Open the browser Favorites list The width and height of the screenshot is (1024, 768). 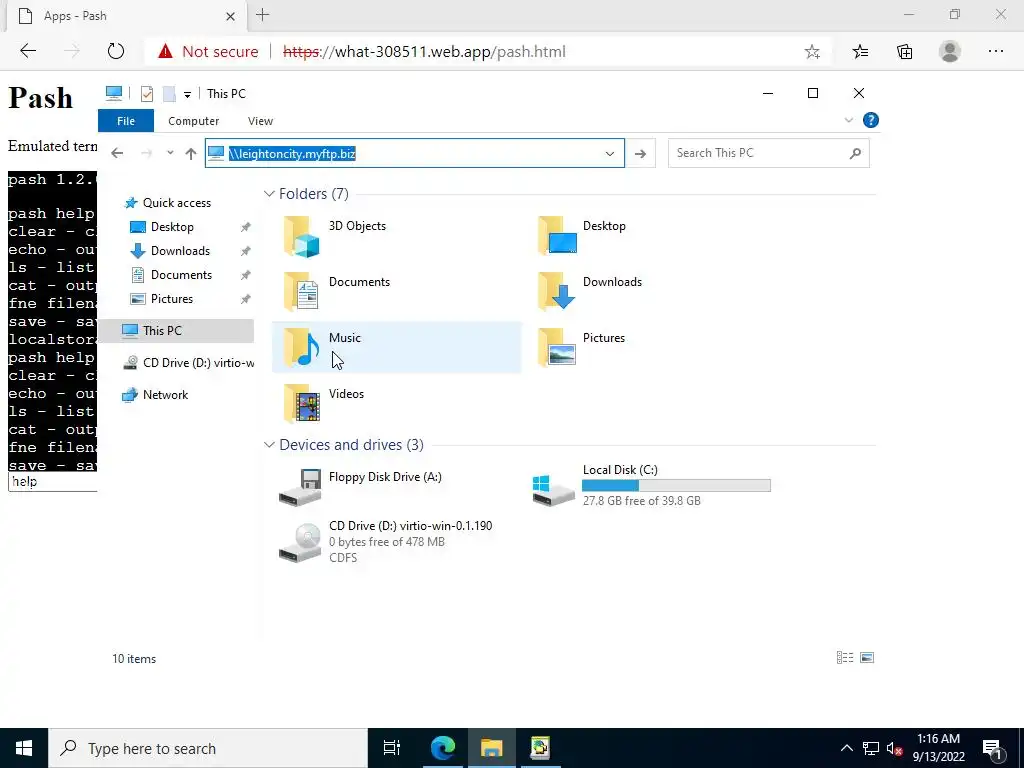point(860,52)
